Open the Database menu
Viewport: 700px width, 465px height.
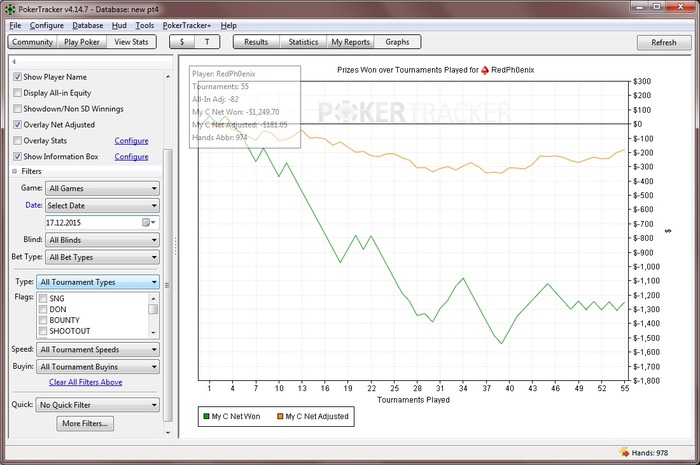click(x=88, y=25)
